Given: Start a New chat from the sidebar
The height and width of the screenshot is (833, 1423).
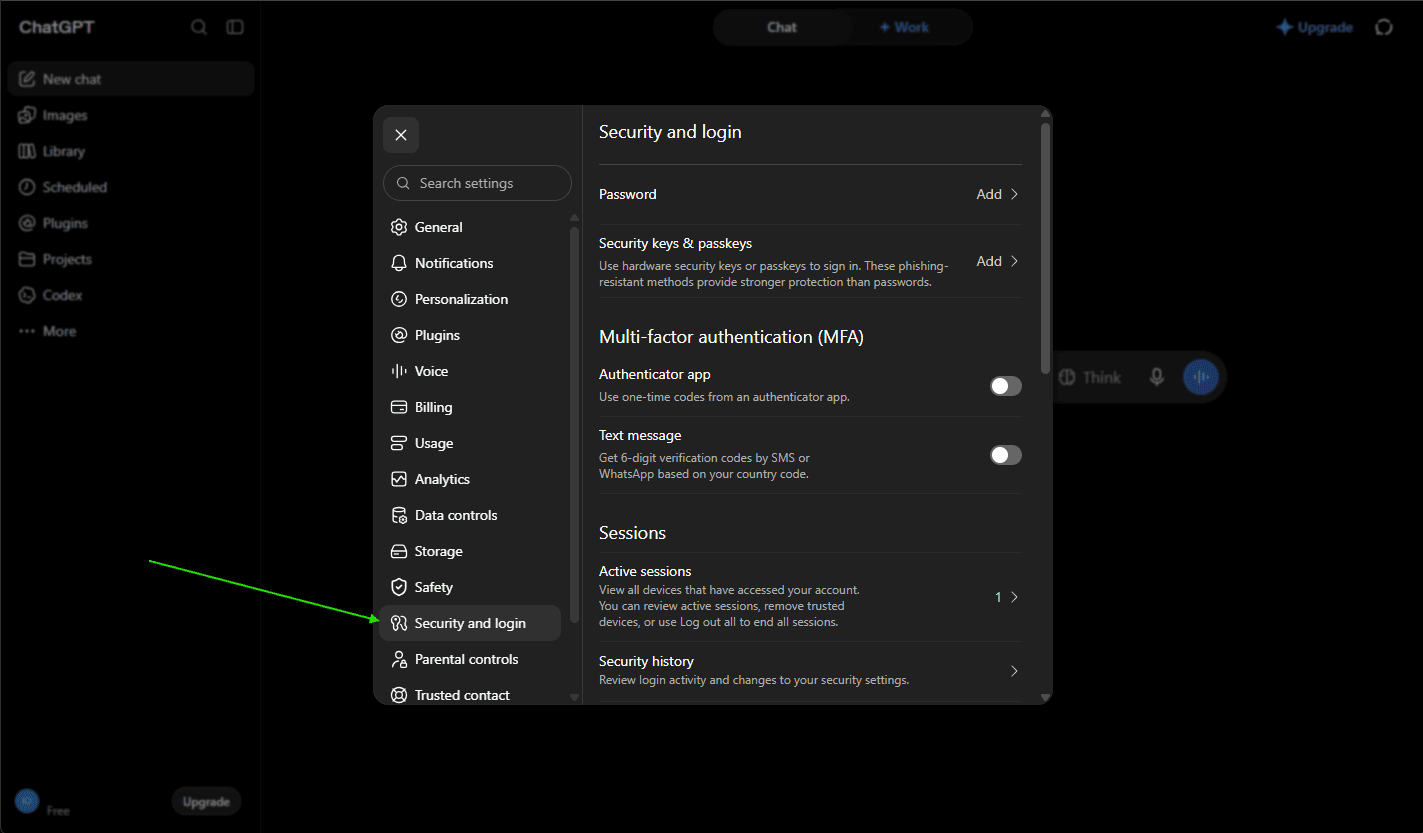Looking at the screenshot, I should (x=131, y=79).
